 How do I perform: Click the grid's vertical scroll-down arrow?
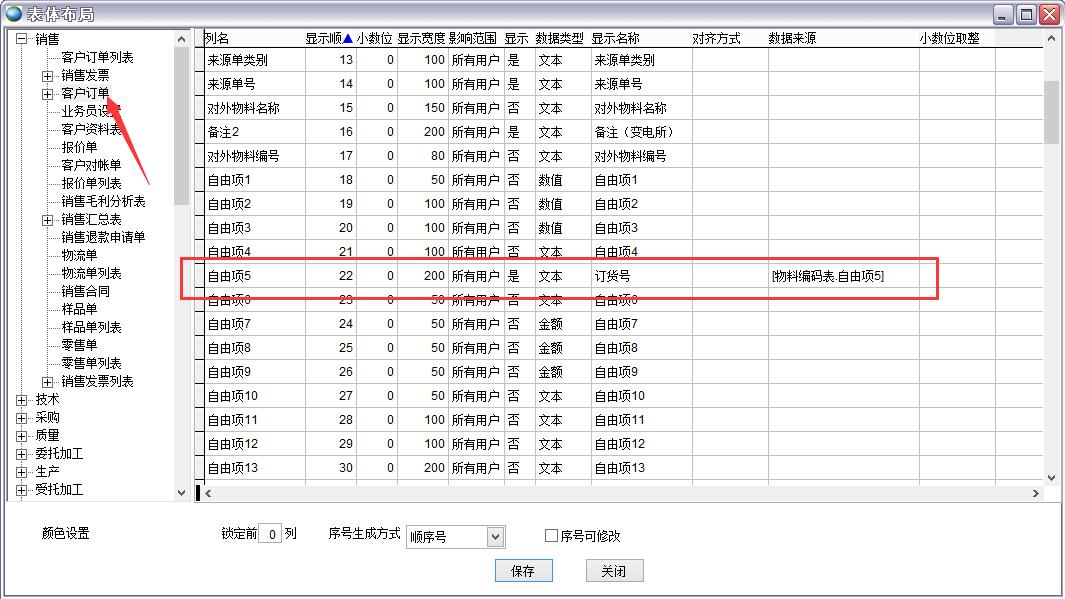[x=1051, y=477]
